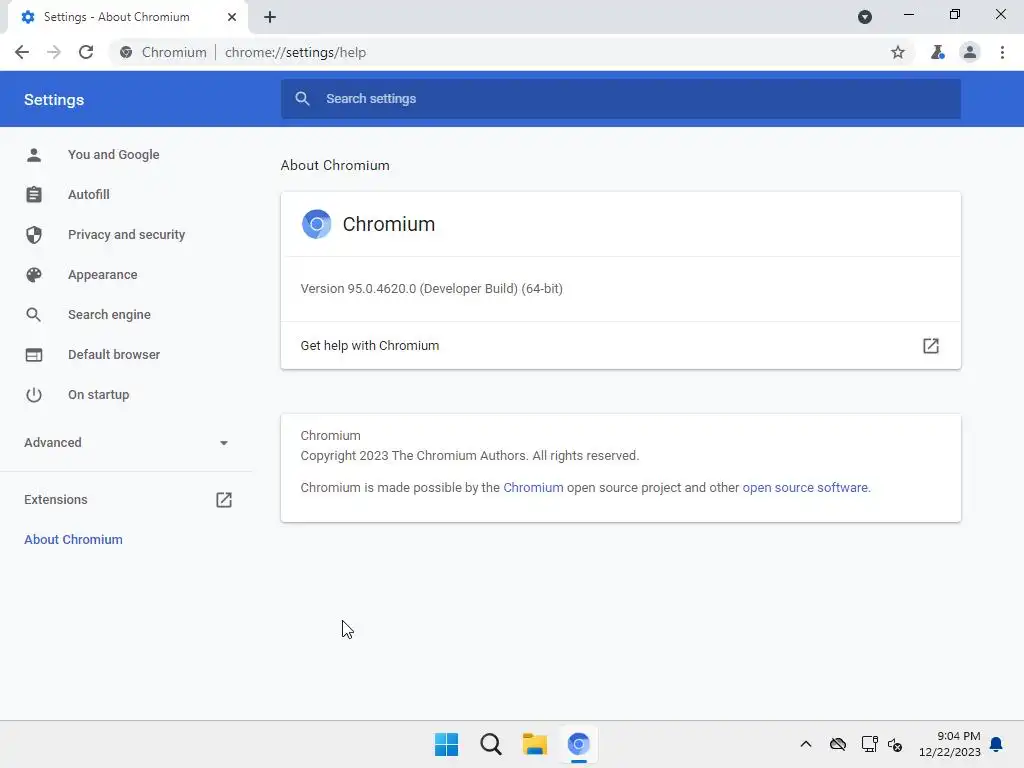Open Get help with Chromium
This screenshot has width=1024, height=768.
[x=620, y=345]
